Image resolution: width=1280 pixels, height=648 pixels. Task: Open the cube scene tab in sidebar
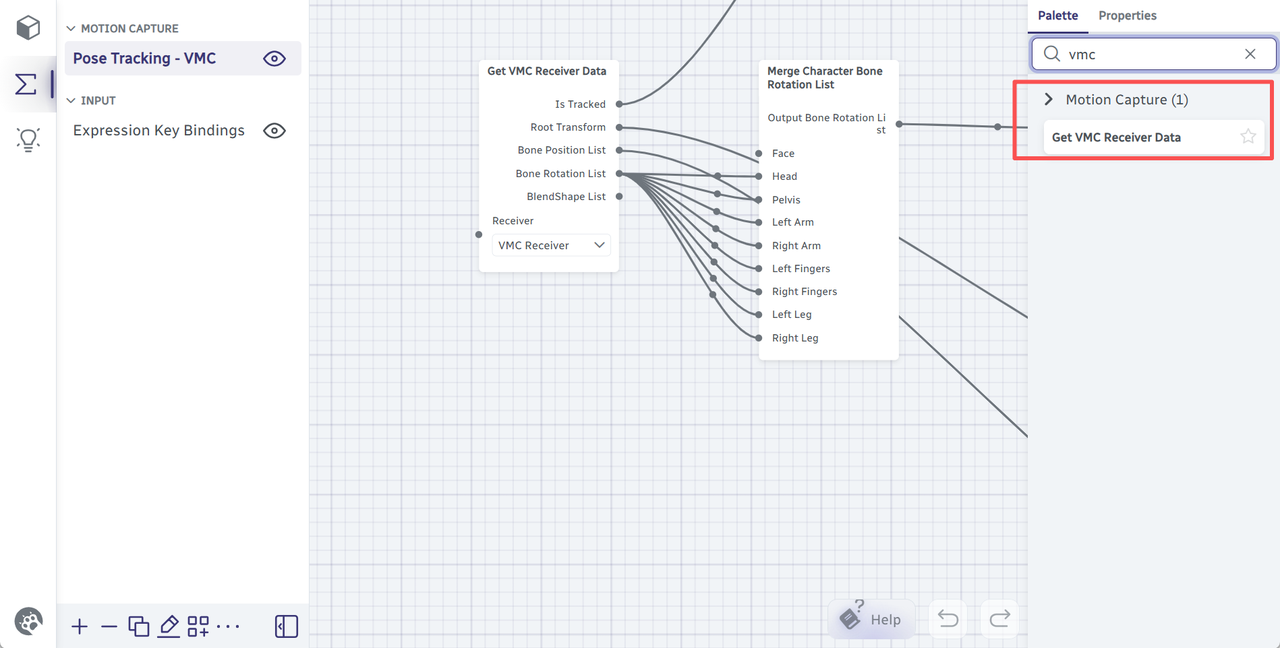pos(28,27)
